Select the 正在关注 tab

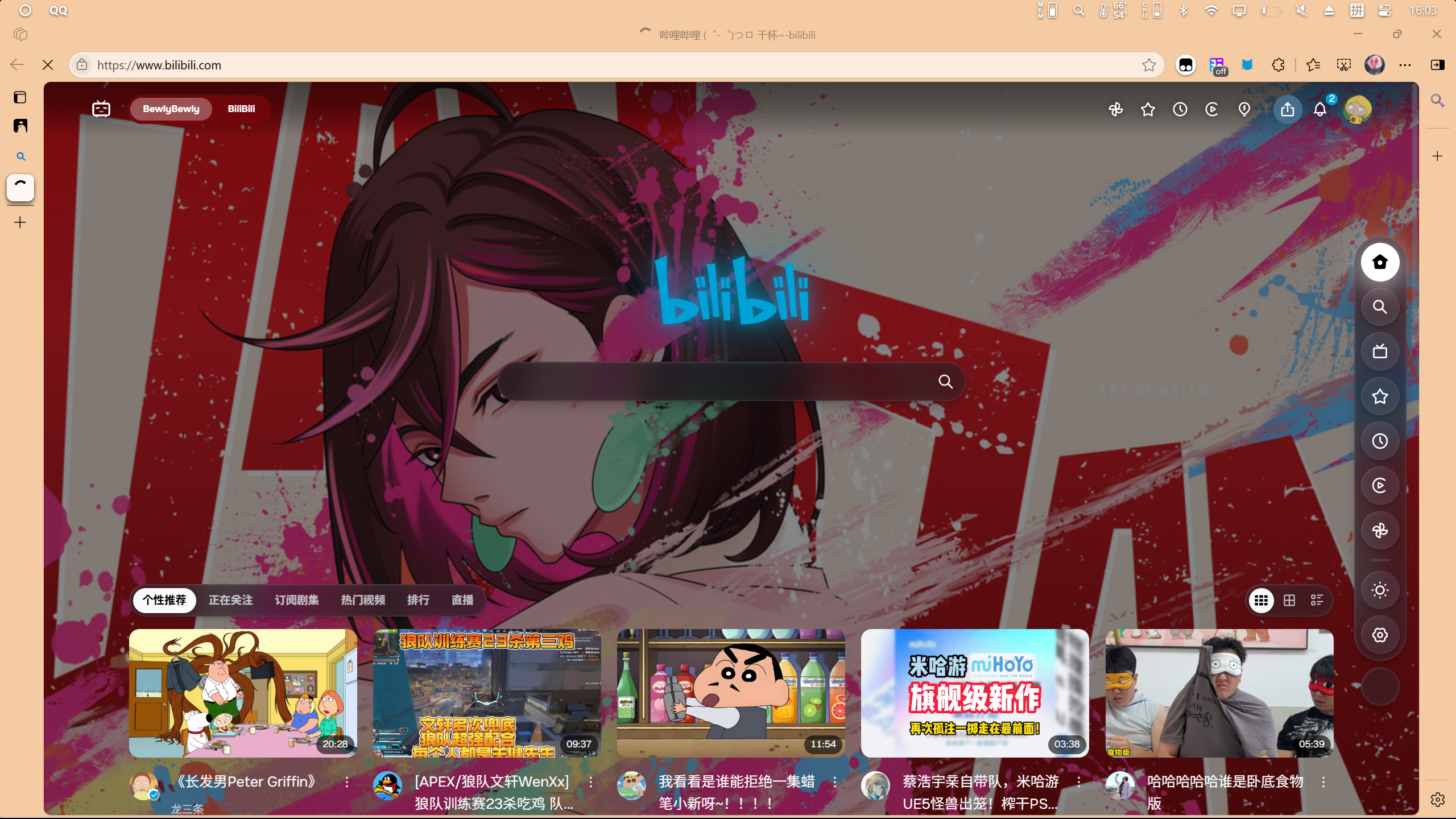pyautogui.click(x=230, y=600)
